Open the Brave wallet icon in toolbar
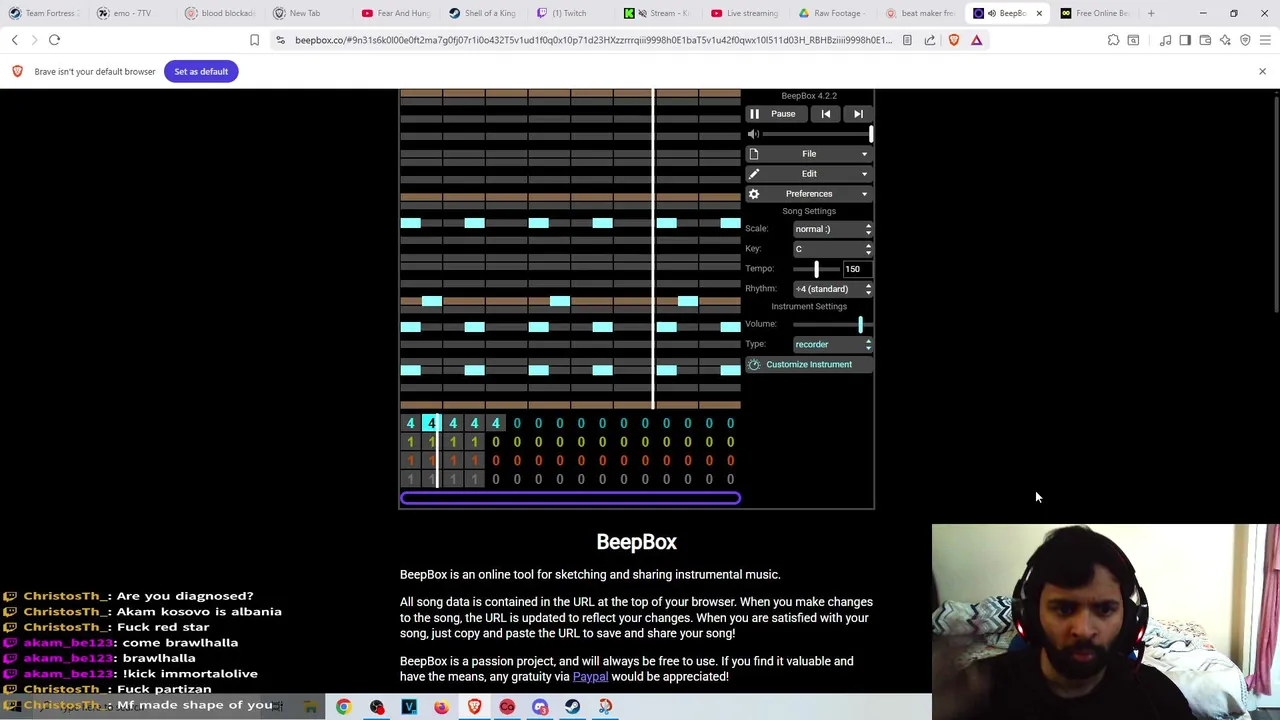The image size is (1280, 720). click(x=1205, y=40)
